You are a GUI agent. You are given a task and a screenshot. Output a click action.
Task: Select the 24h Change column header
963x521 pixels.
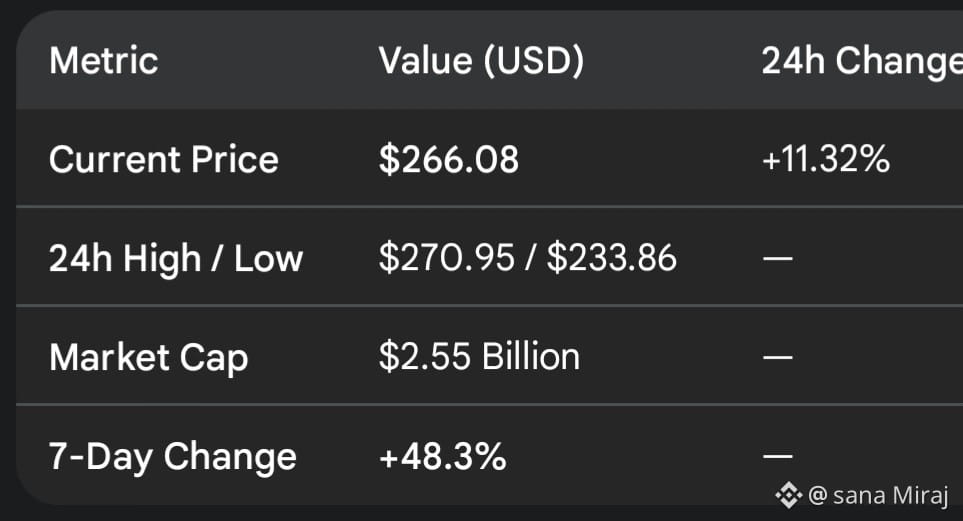(x=862, y=62)
